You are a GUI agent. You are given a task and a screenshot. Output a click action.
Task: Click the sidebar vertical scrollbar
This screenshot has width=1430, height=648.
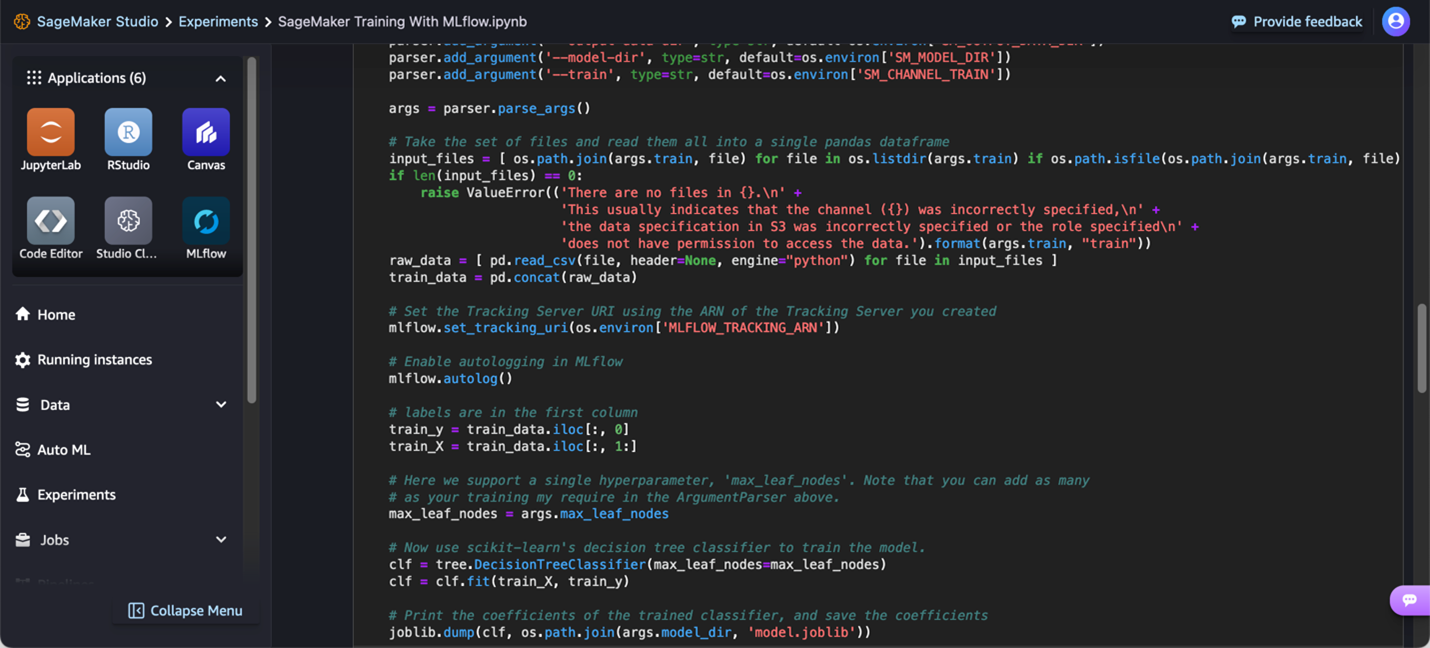[251, 230]
